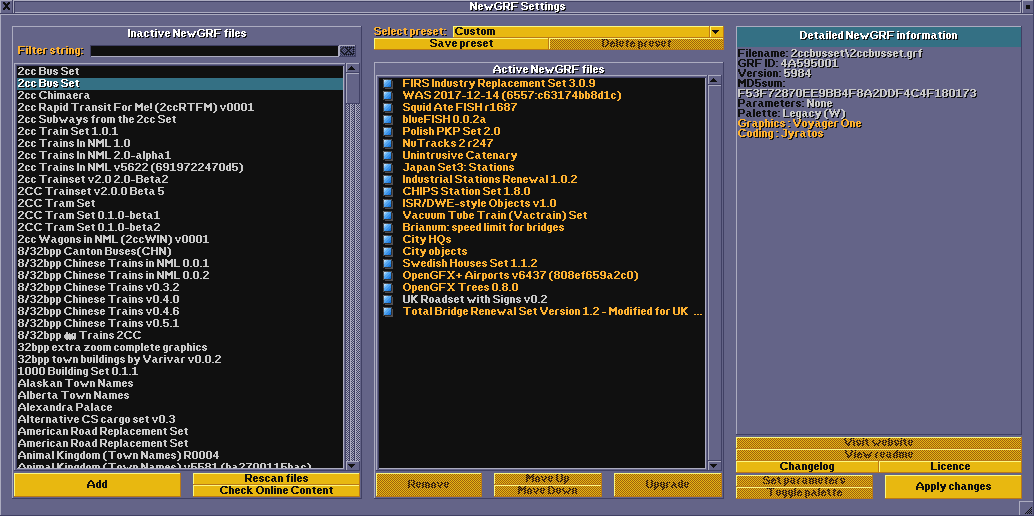Screen dimensions: 1034x516
Task: Select Alaskan Town Names
Action: point(179,383)
